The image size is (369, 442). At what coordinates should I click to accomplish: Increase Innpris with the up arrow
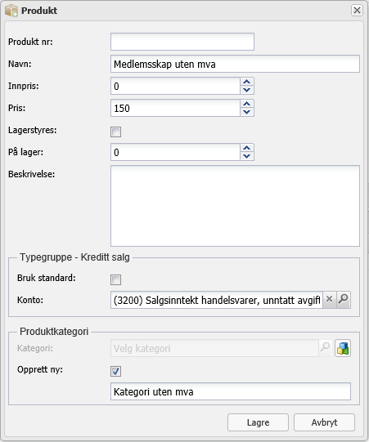click(247, 82)
